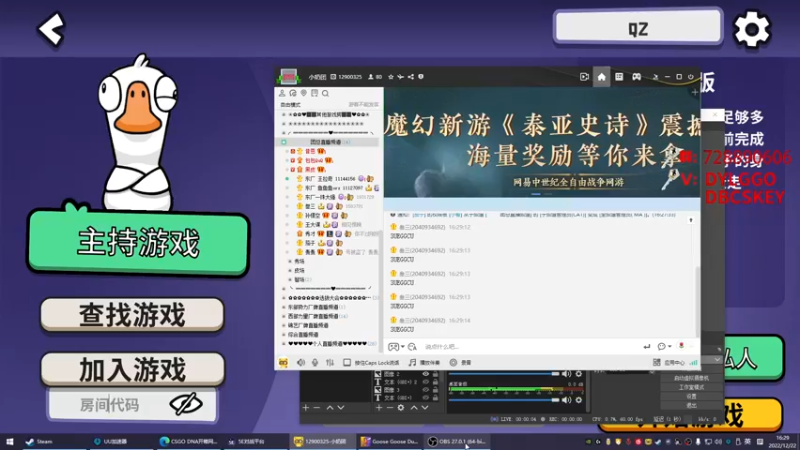Viewport: 800px width, 450px height.
Task: Click the person icon above YY channel list
Action: (x=282, y=93)
